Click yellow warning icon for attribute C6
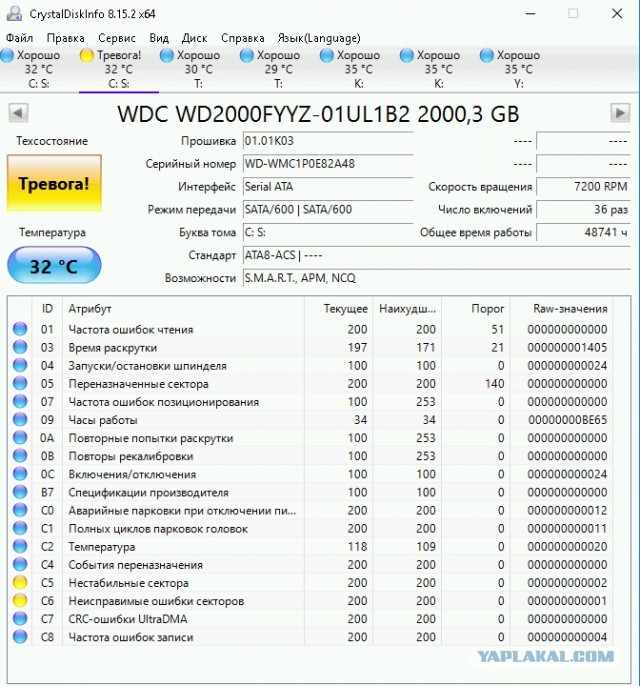Viewport: 640px width, 686px height. [x=20, y=601]
